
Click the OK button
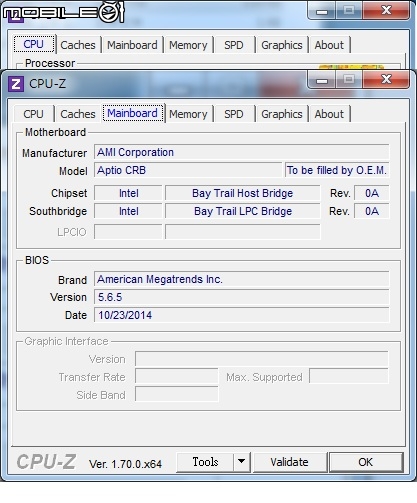point(366,462)
